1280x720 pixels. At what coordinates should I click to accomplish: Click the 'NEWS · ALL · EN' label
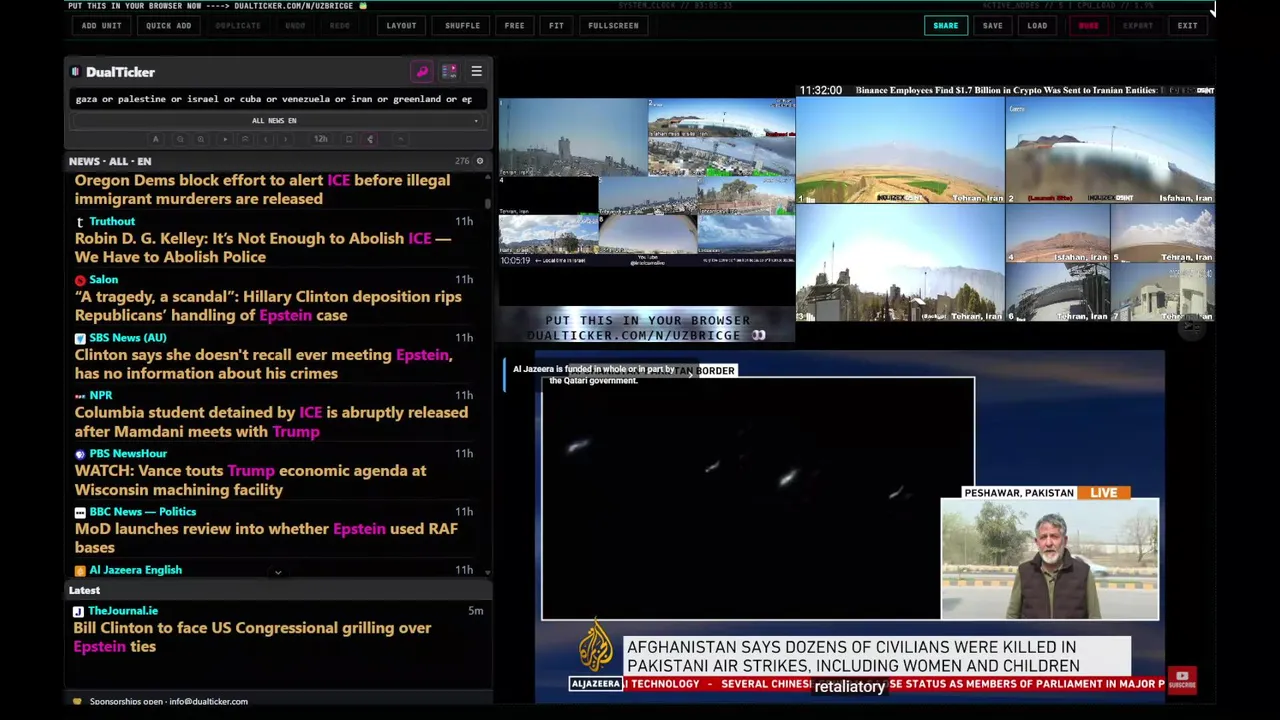tap(110, 161)
